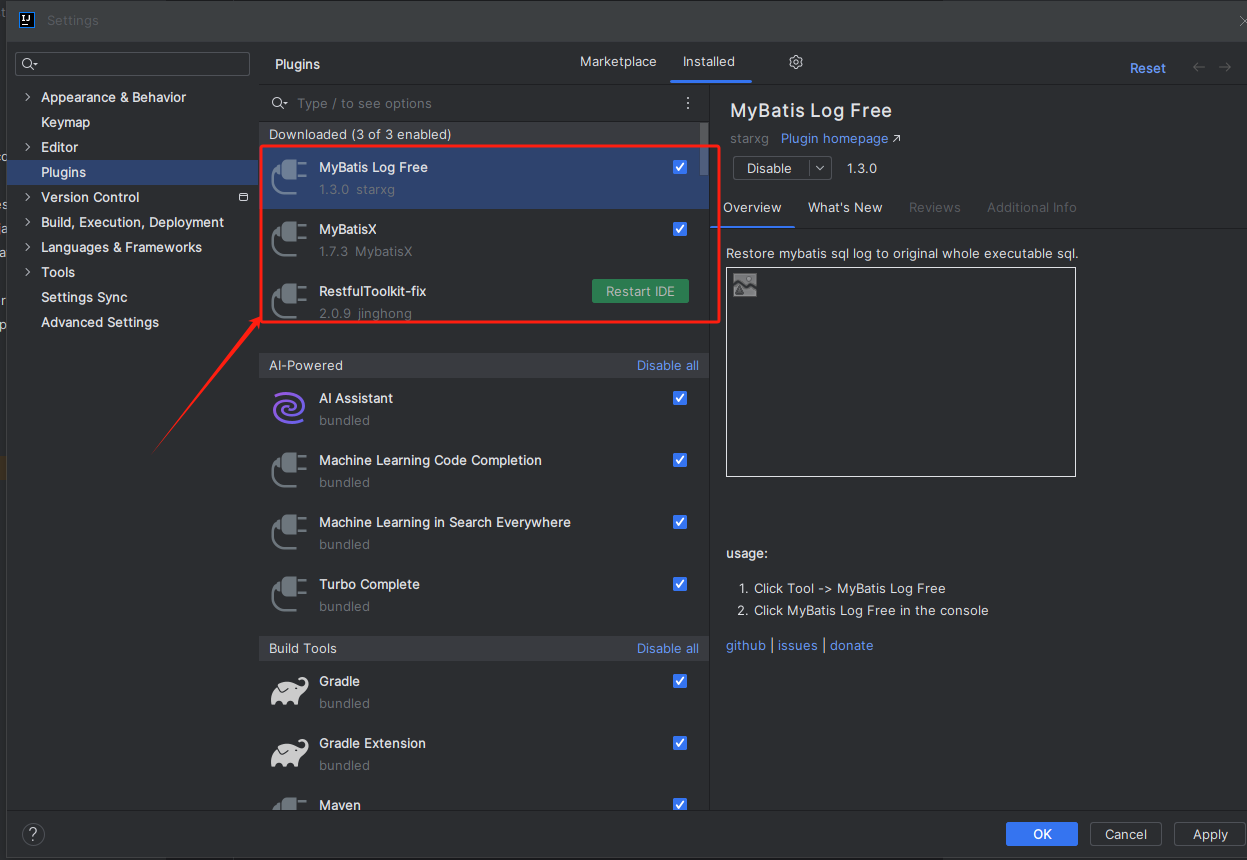
Task: Switch to the Marketplace tab
Action: click(618, 62)
